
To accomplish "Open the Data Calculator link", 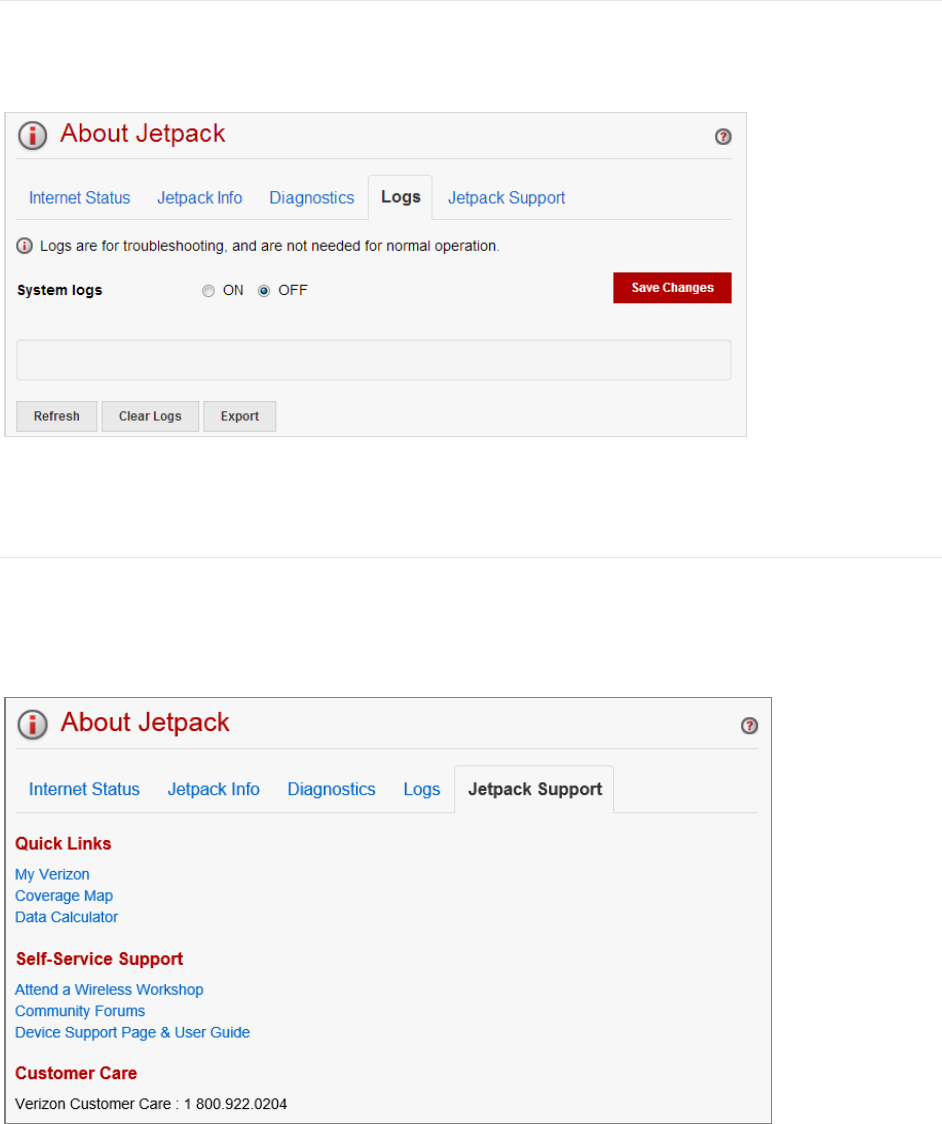I will coord(66,918).
